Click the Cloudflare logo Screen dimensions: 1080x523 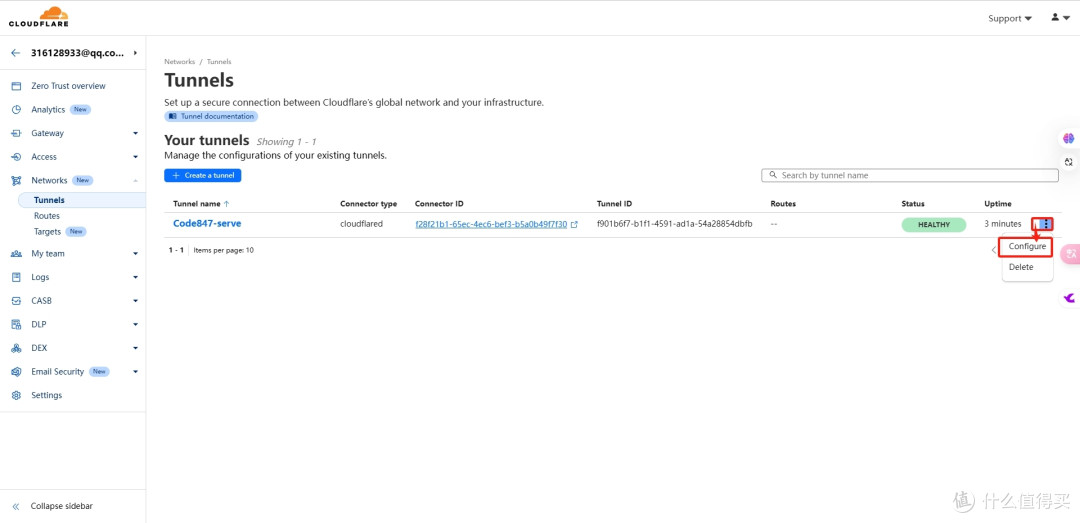pos(39,17)
